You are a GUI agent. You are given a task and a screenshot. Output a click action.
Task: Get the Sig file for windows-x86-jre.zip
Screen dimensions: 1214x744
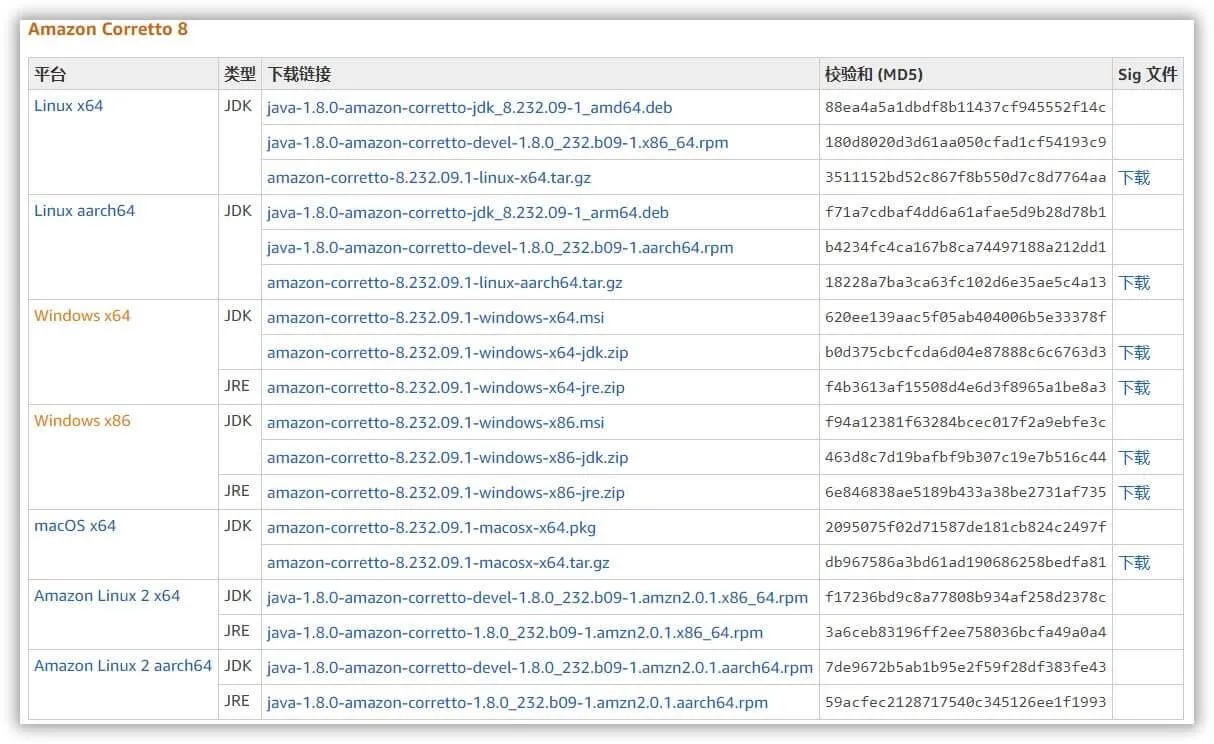[1134, 492]
